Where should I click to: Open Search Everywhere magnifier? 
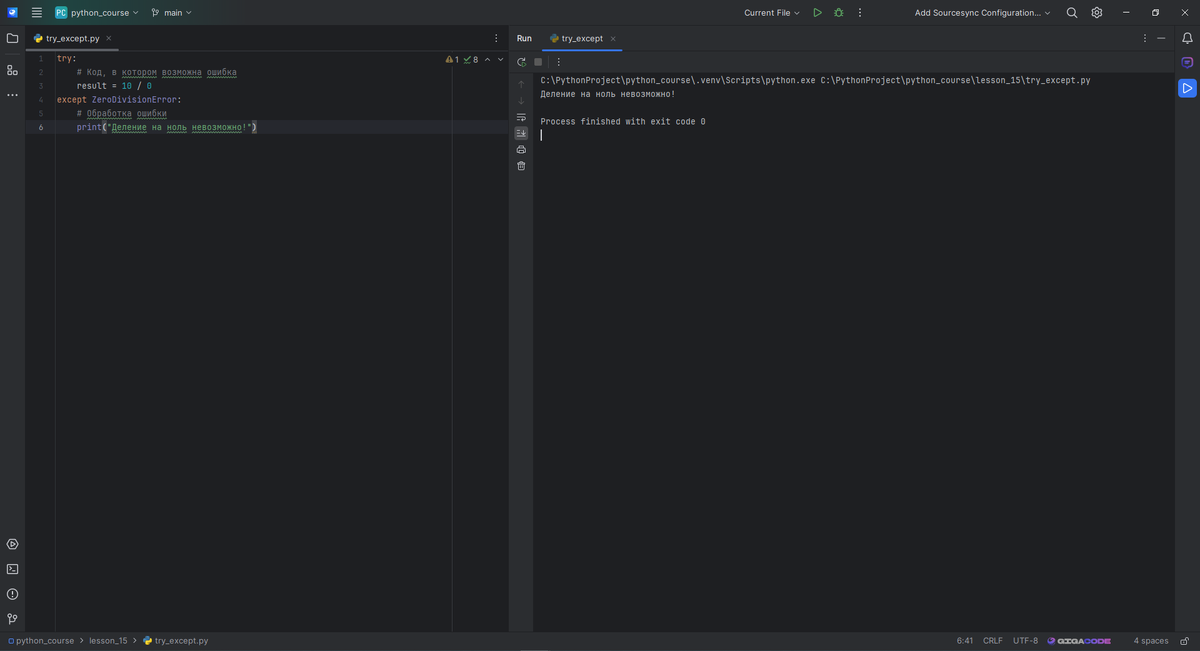[1072, 13]
